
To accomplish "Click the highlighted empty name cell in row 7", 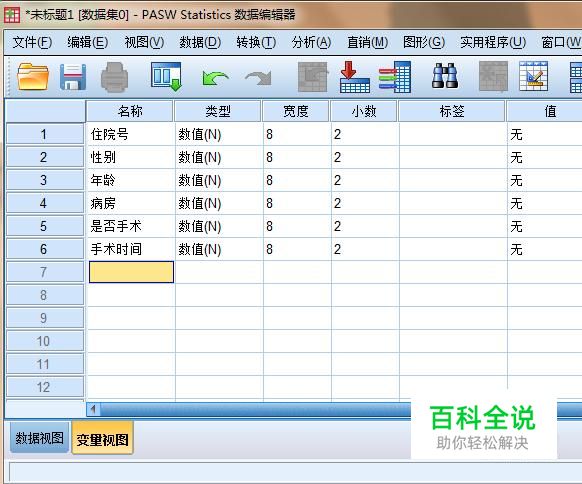I will tap(131, 272).
